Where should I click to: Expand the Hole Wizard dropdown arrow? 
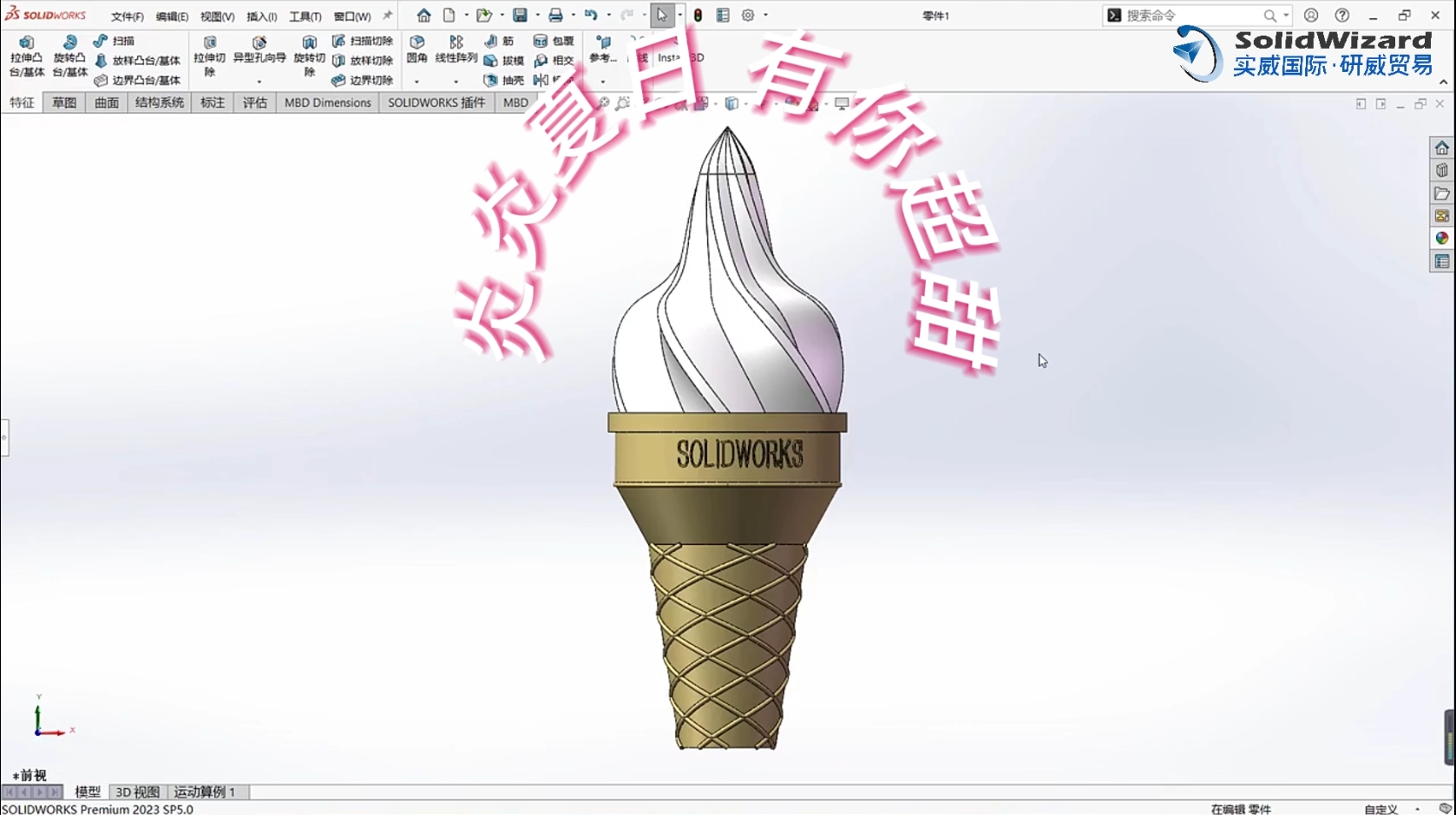(259, 82)
